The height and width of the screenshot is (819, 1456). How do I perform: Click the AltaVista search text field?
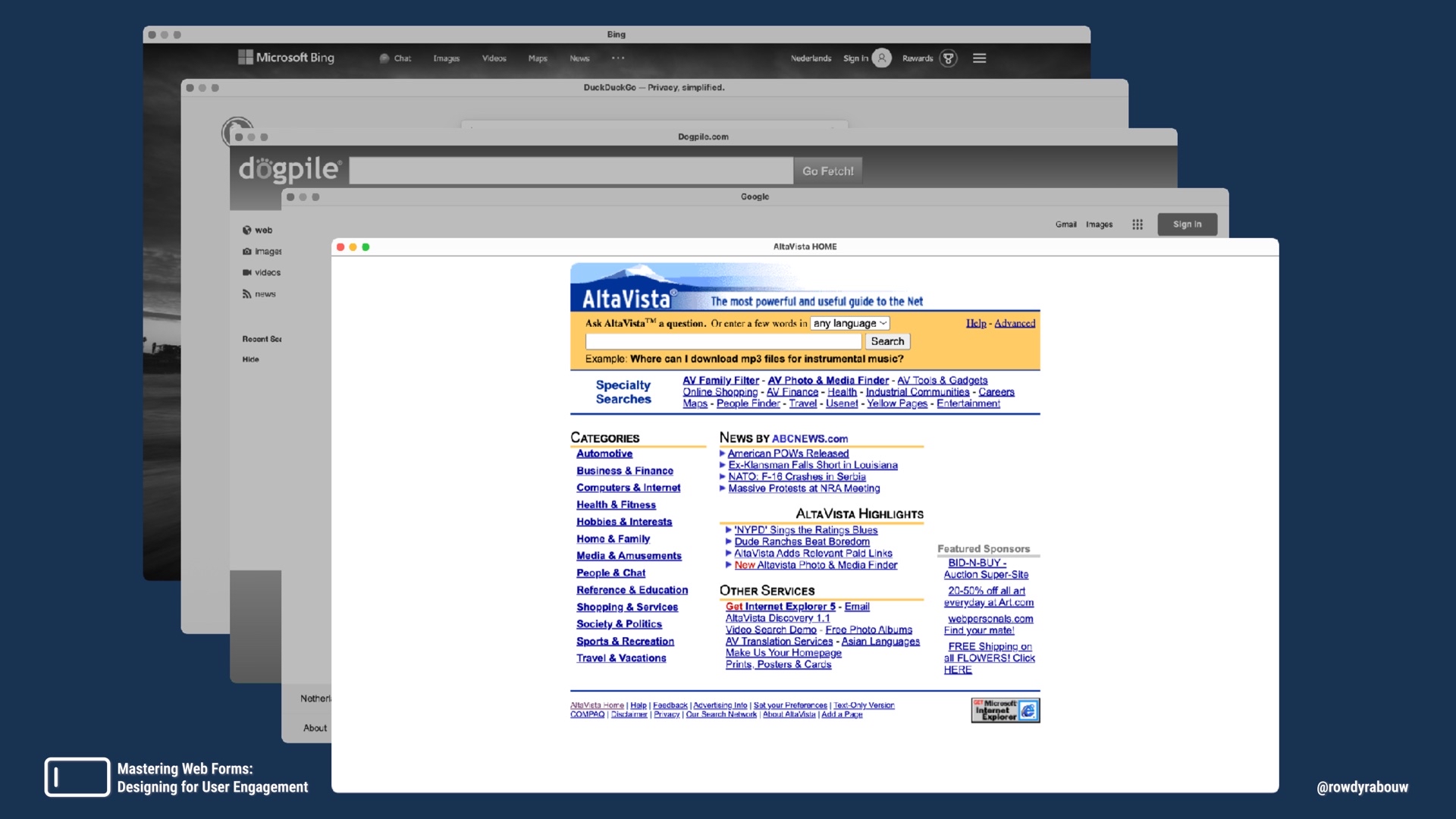(723, 342)
